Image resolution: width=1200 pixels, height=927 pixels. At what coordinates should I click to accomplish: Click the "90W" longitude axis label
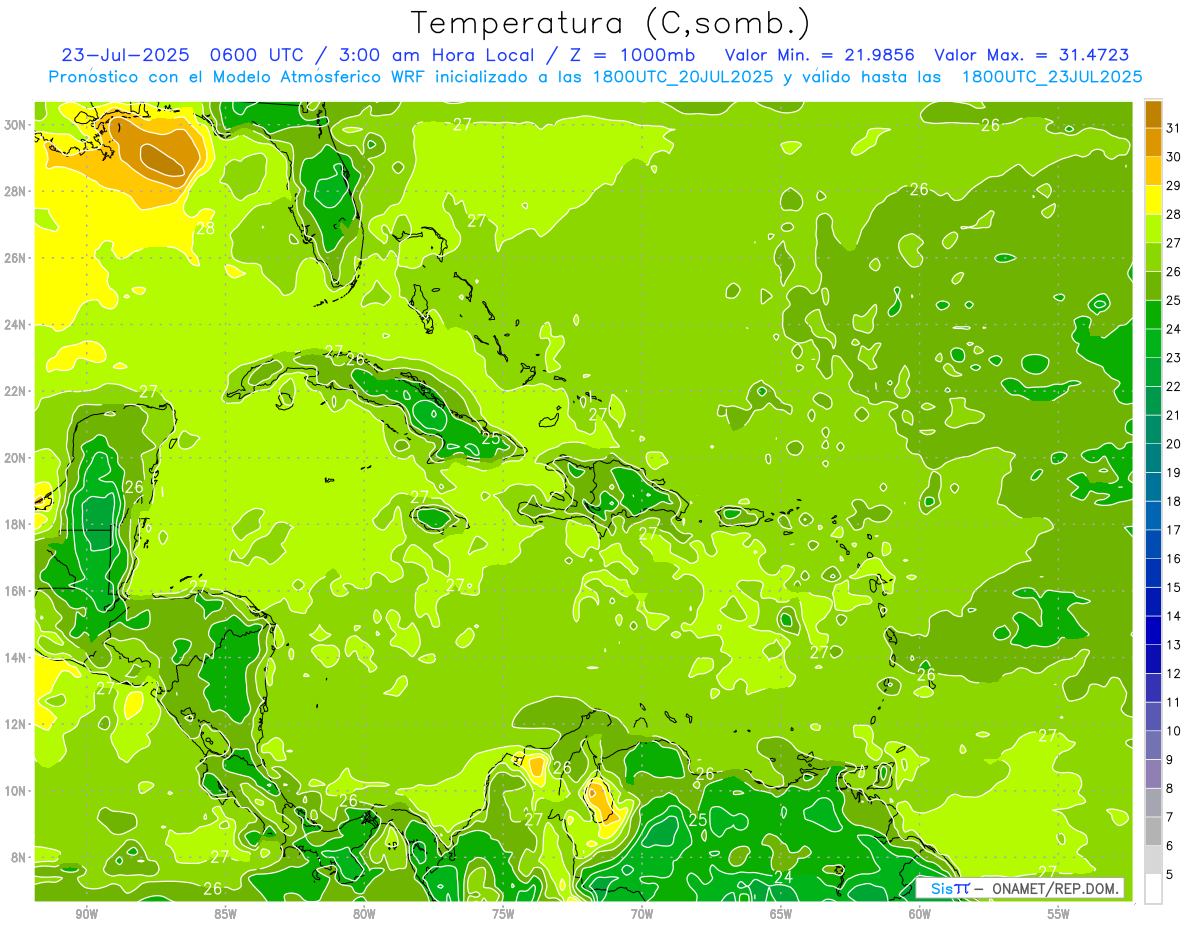[86, 914]
